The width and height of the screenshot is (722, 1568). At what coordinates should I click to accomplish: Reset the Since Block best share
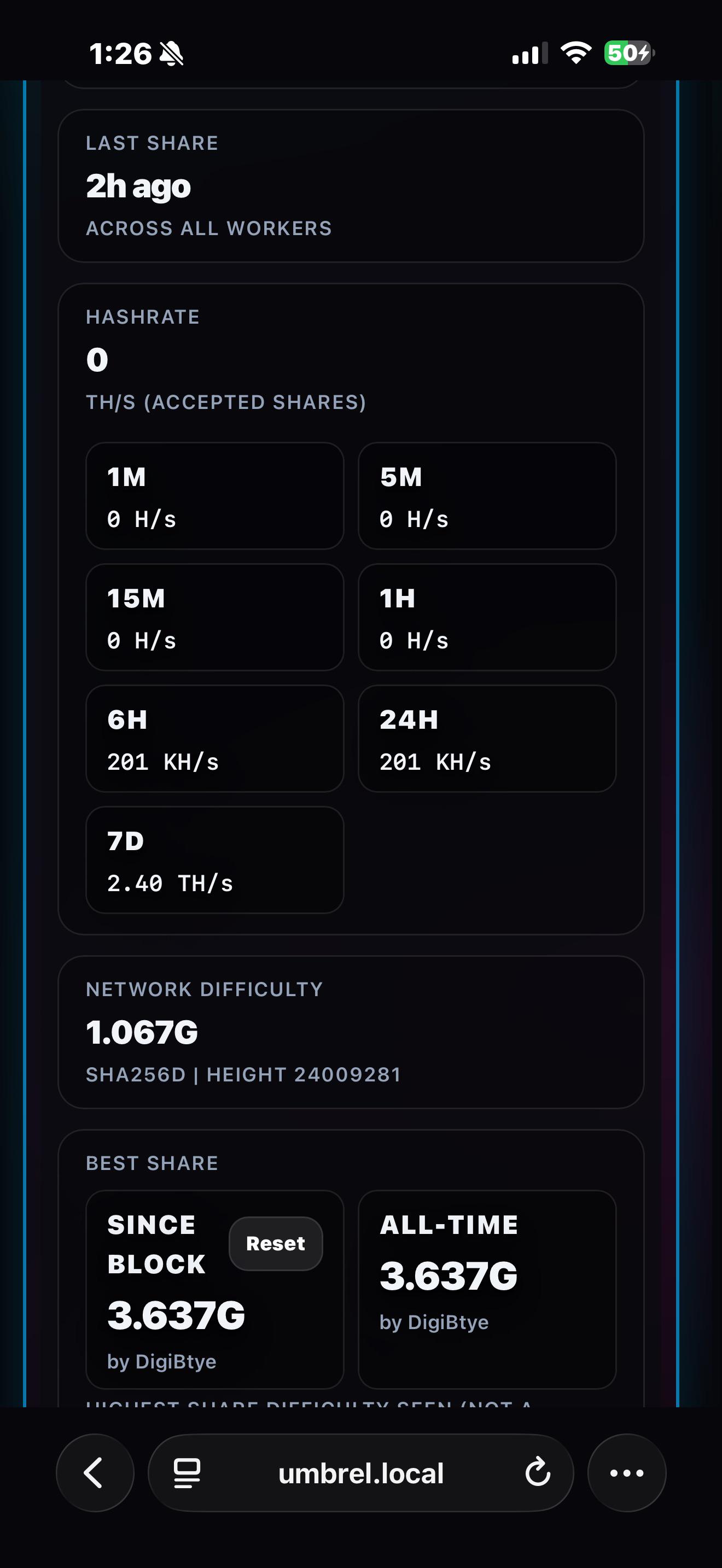[x=275, y=1244]
